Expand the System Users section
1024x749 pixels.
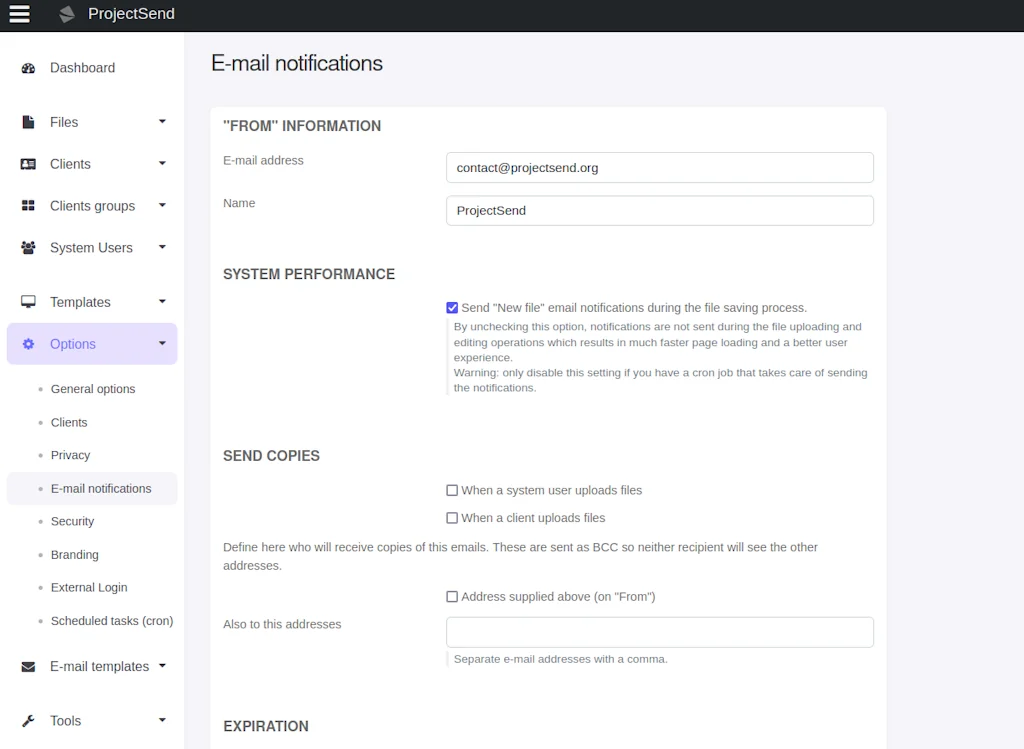click(x=161, y=247)
